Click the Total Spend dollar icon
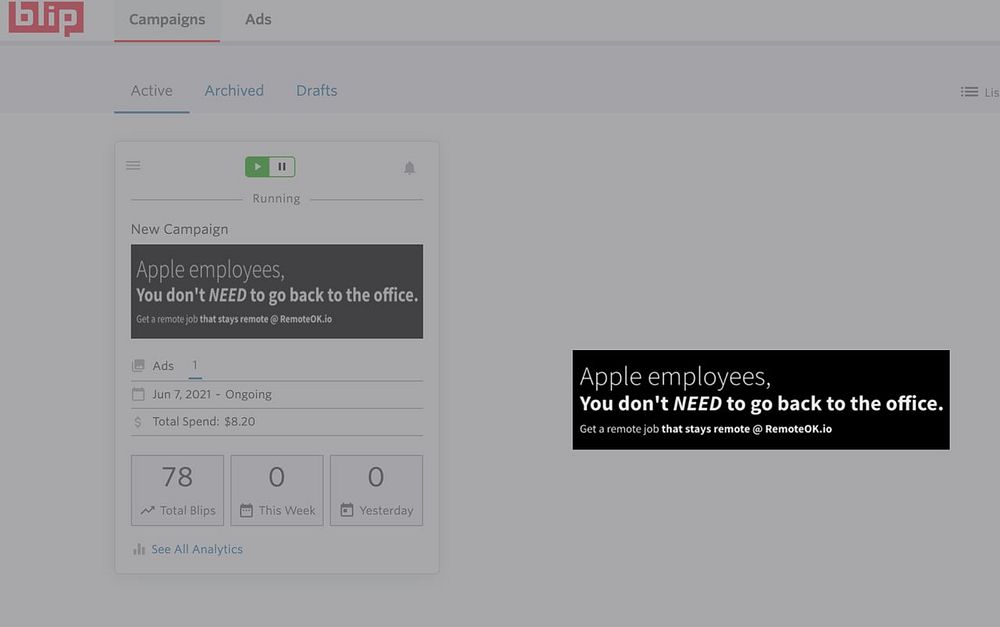The height and width of the screenshot is (627, 1000). (x=138, y=422)
